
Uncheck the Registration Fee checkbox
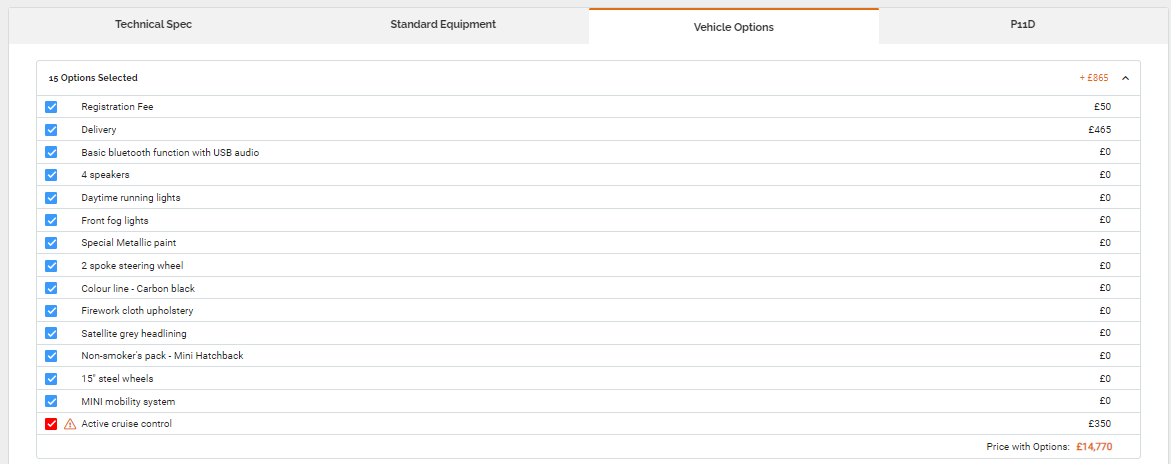click(x=51, y=107)
